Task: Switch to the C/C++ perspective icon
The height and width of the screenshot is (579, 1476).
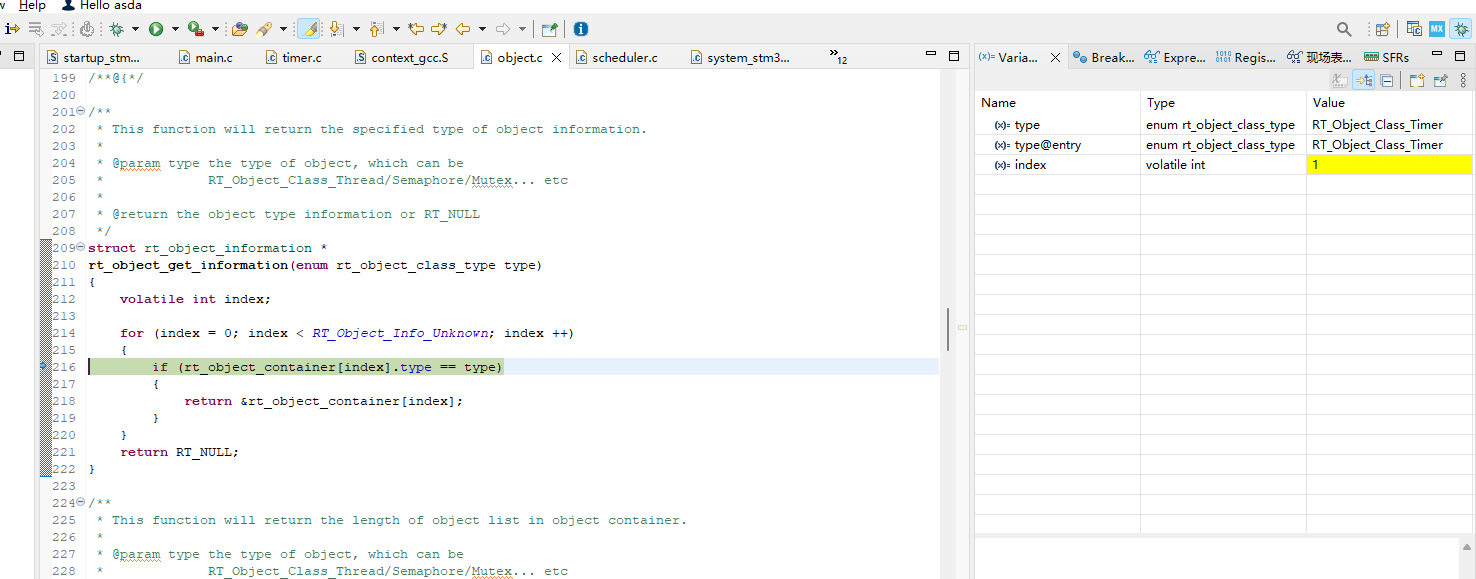Action: coord(1412,28)
